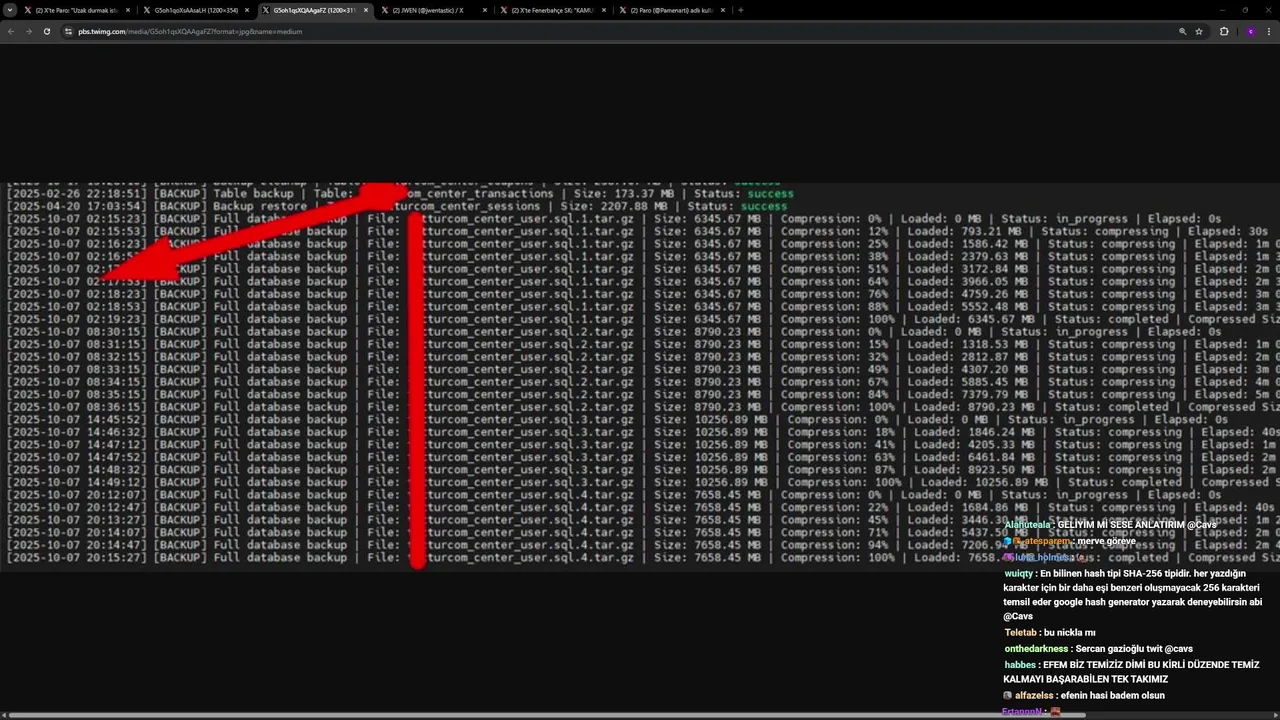Switch to the Paro (@Pamenarti) tab

click(672, 10)
